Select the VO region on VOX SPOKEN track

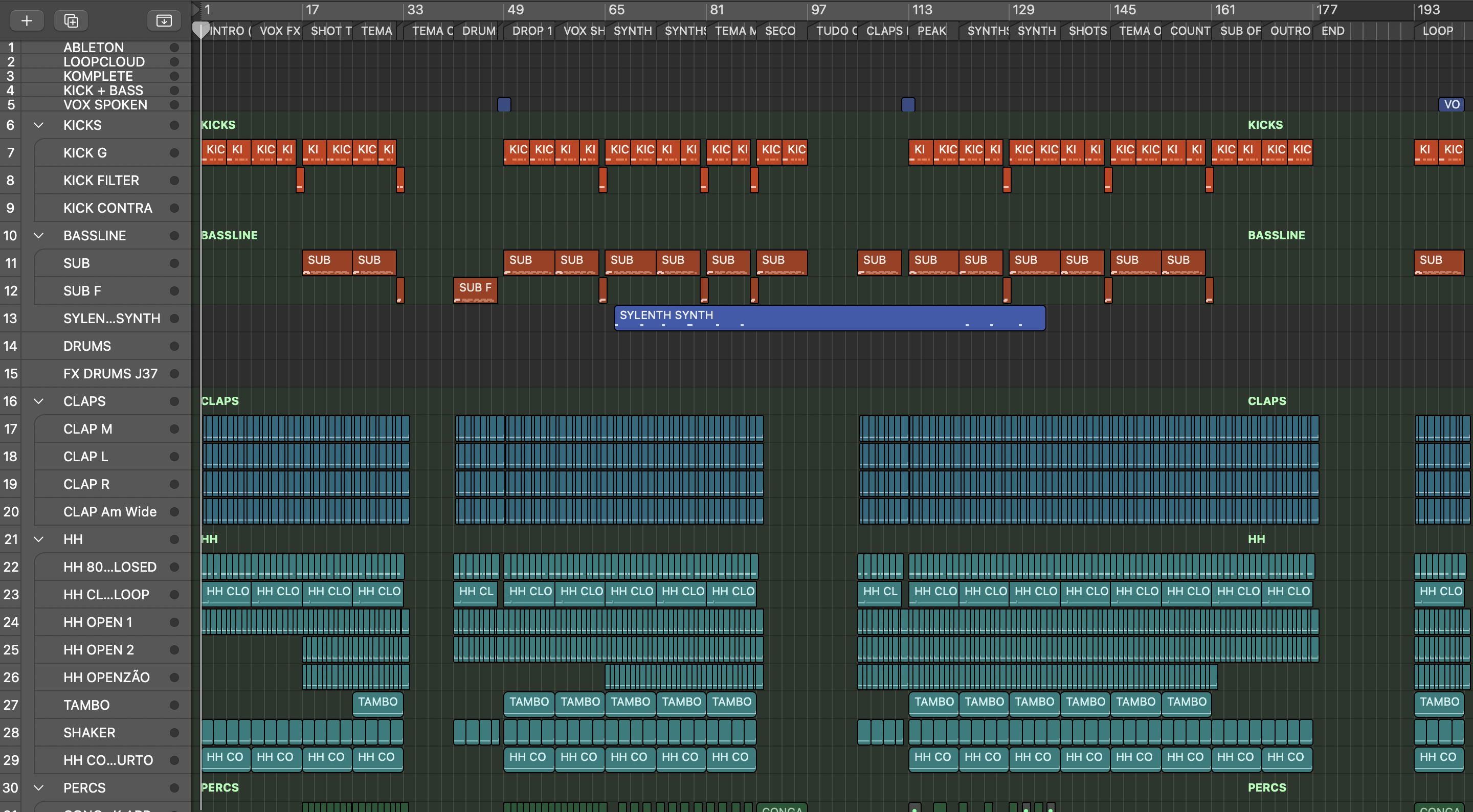click(1450, 105)
